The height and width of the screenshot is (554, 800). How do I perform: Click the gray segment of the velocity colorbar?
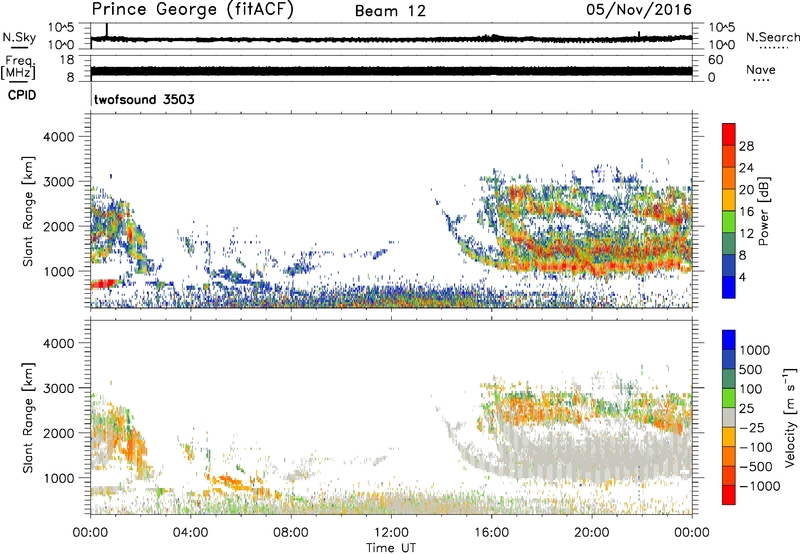[729, 417]
